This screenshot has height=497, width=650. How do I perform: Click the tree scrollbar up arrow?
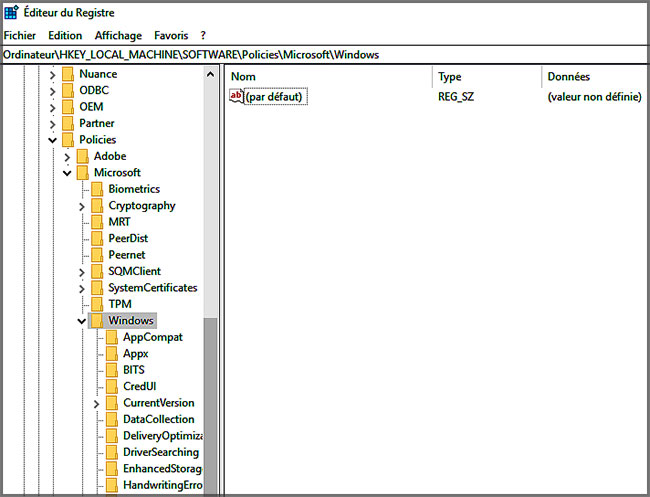[210, 75]
